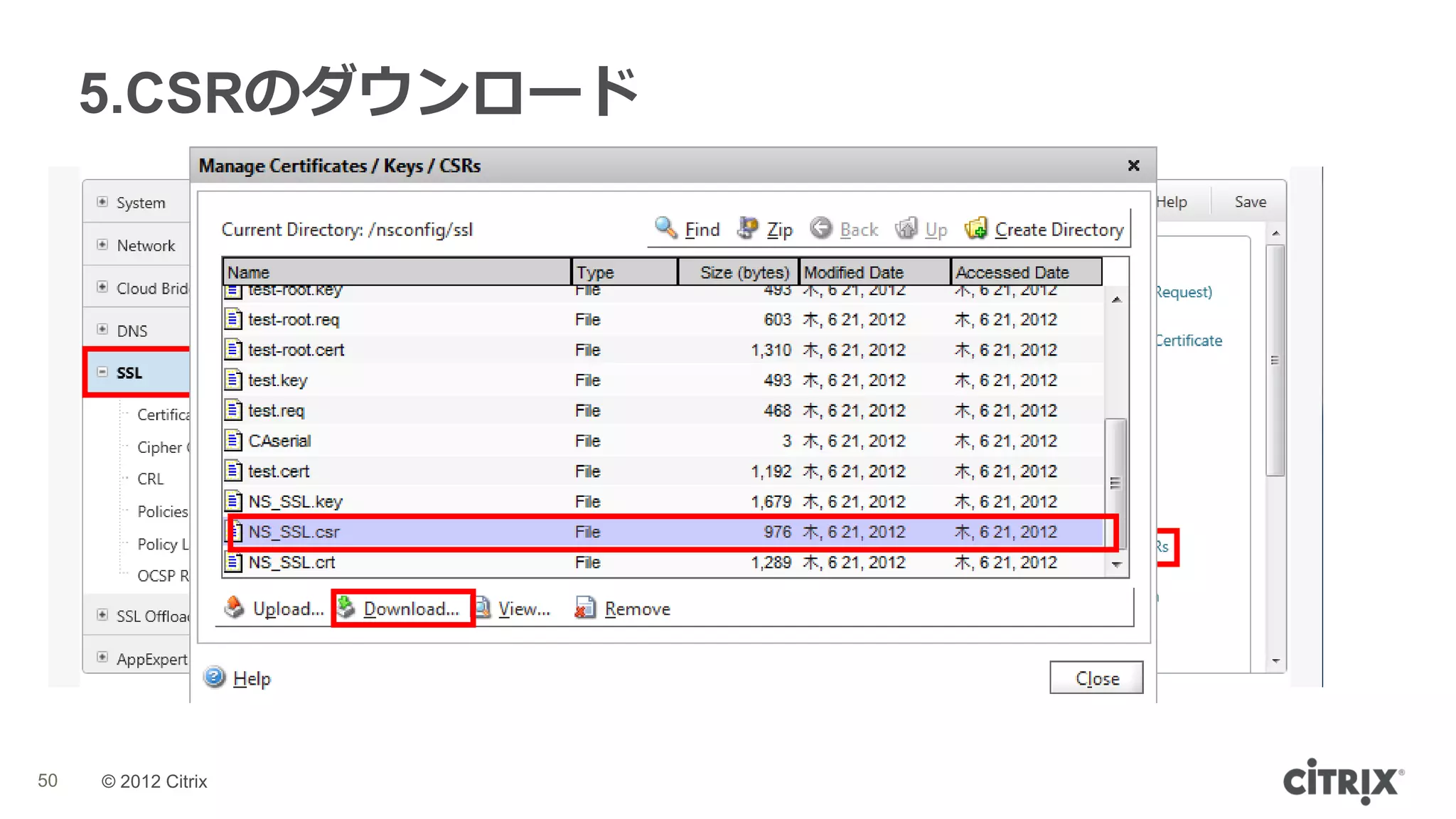Sort by Size (bytes) column header
The height and width of the screenshot is (819, 1456).
point(738,272)
